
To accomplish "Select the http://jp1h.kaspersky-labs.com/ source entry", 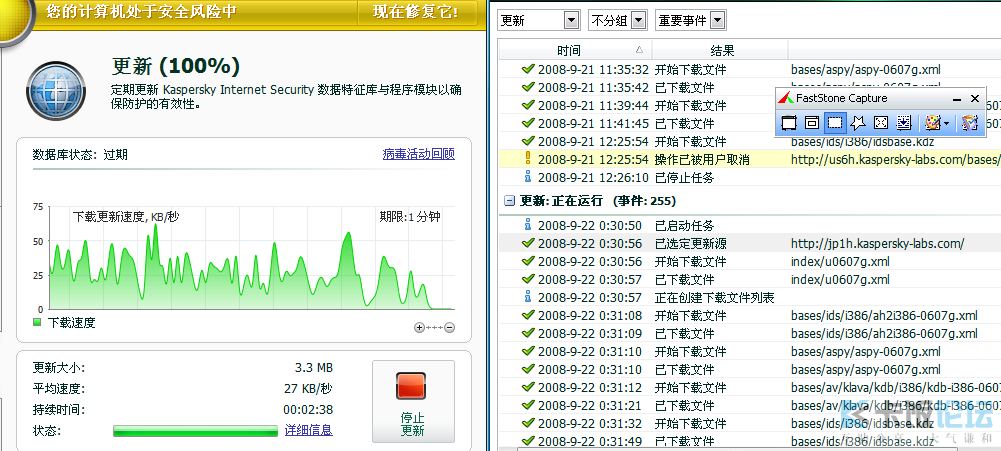I will click(877, 243).
